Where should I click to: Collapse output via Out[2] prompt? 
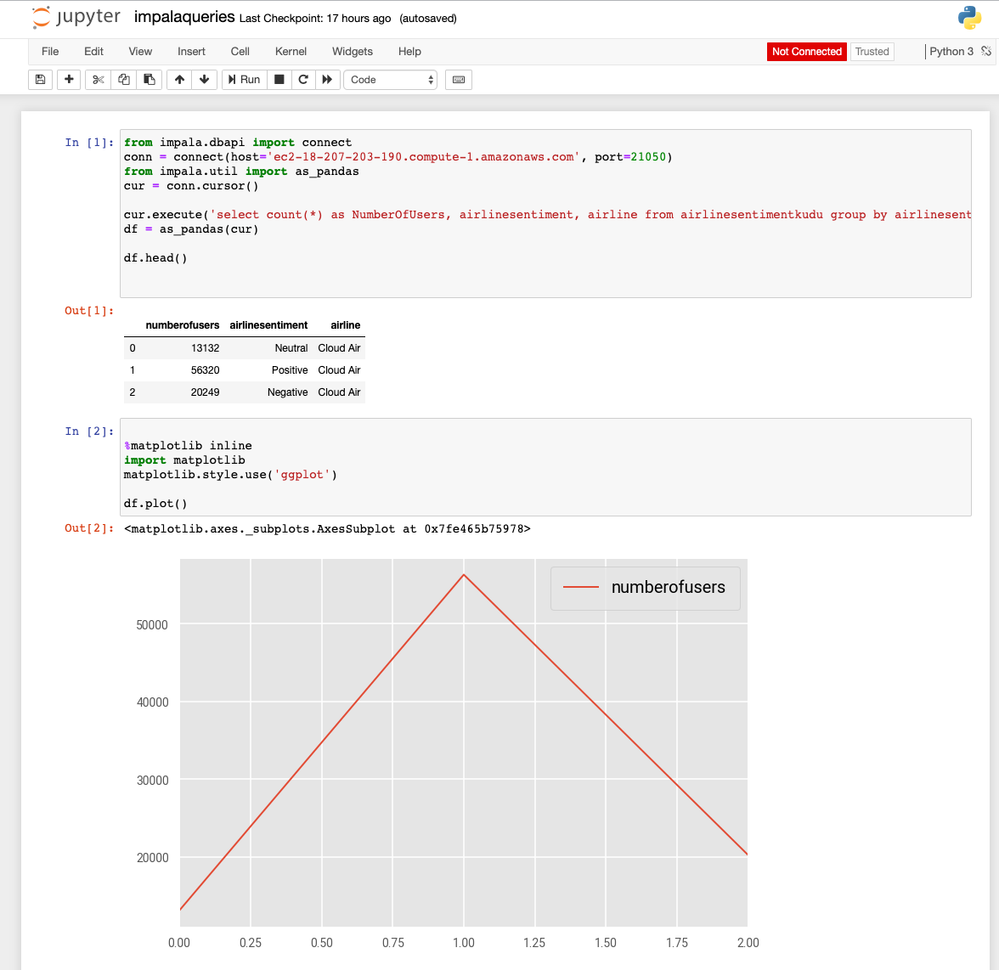pos(89,528)
